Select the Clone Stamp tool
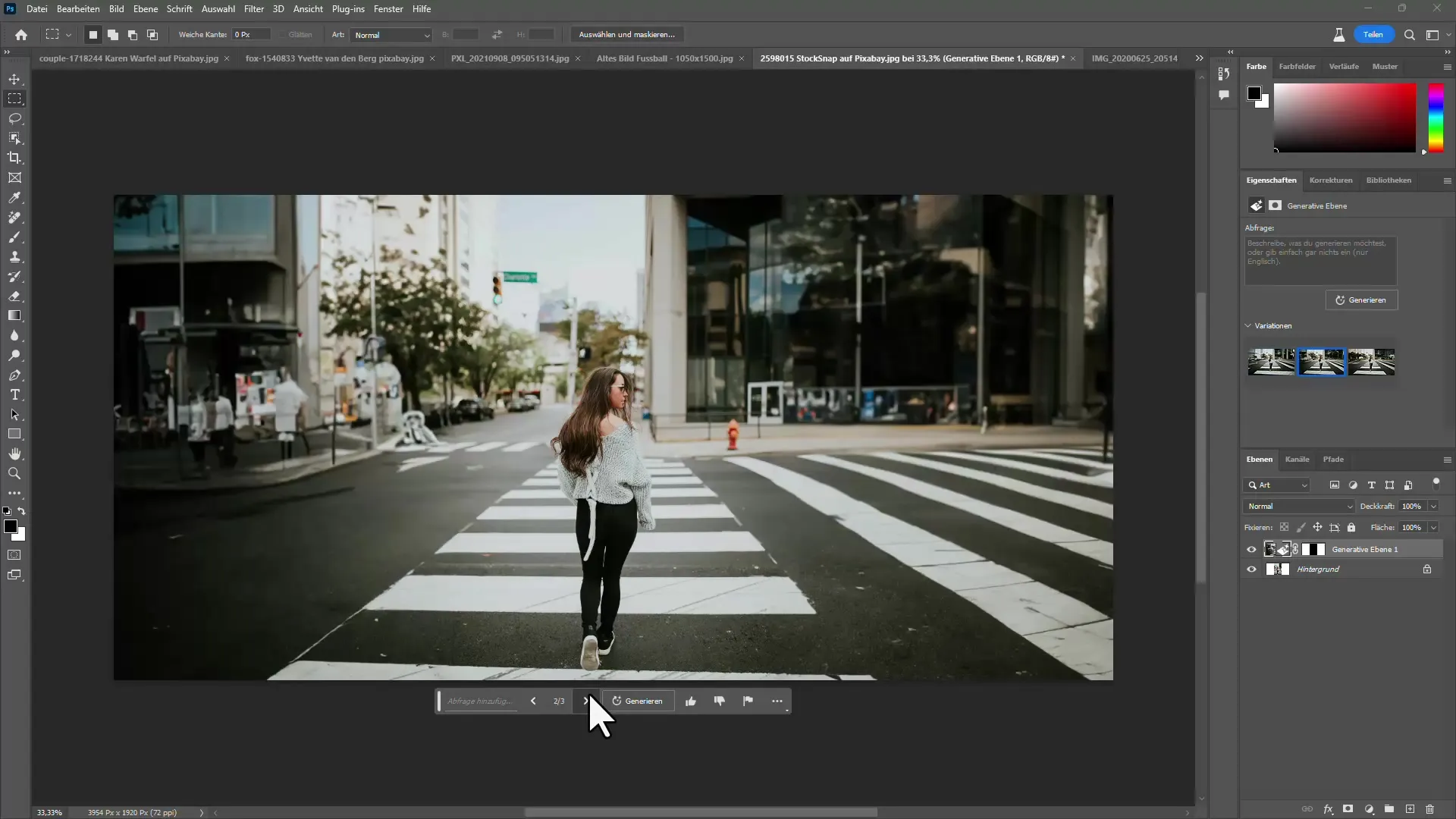The image size is (1456, 819). pyautogui.click(x=15, y=256)
